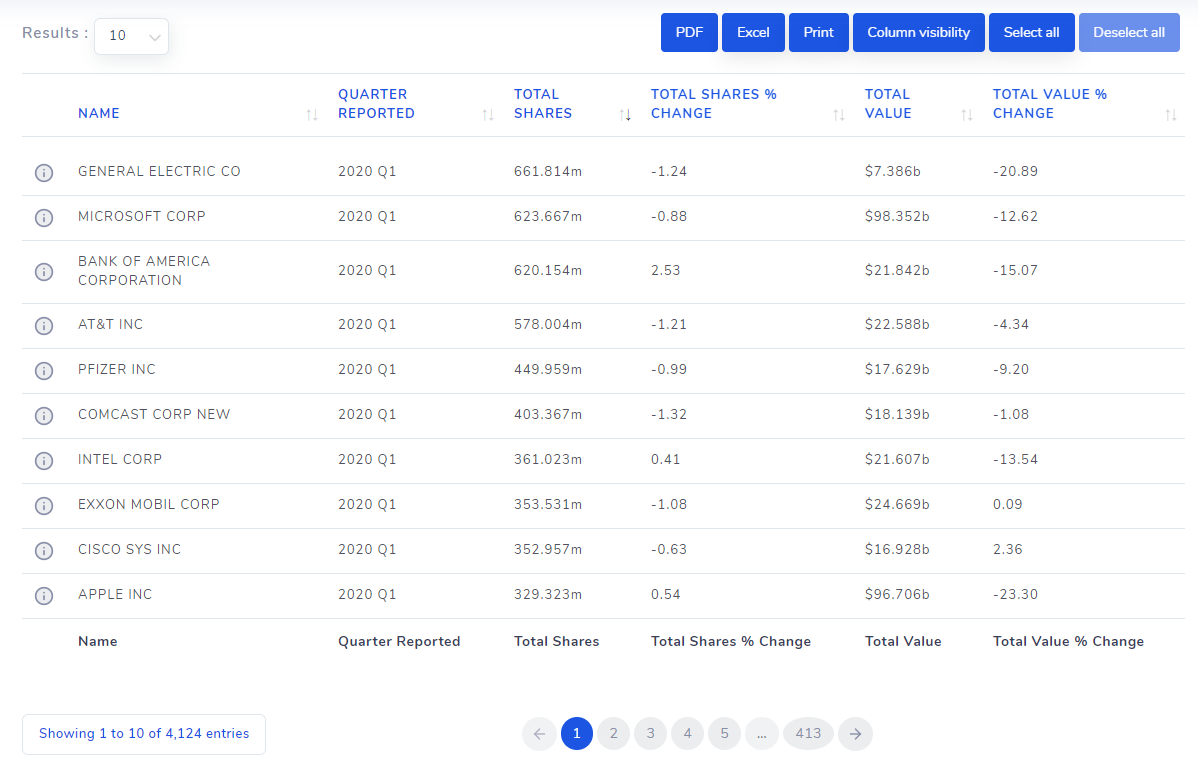
Task: Jump to page 5
Action: [724, 734]
